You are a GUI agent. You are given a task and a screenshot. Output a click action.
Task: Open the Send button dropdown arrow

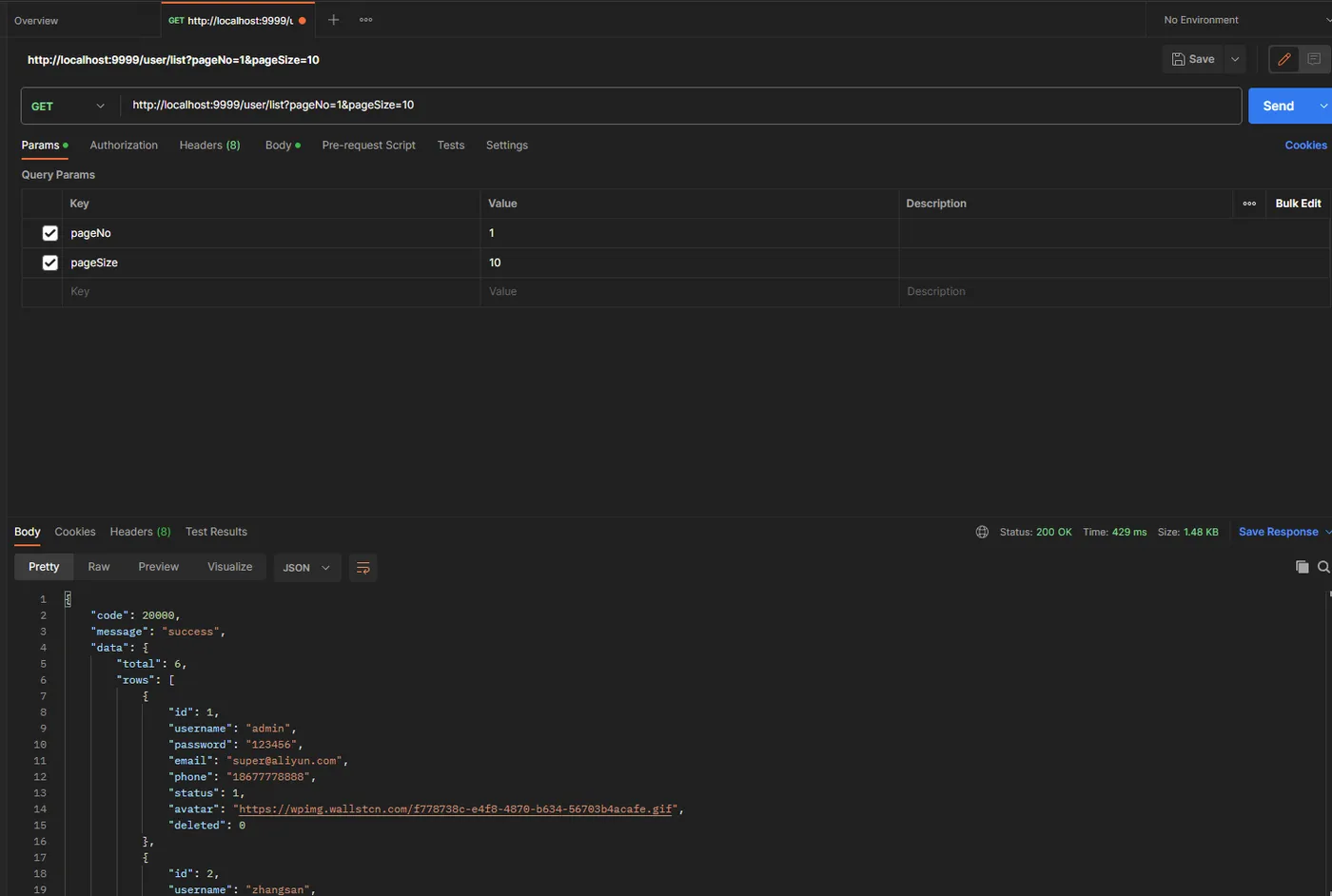pos(1322,107)
